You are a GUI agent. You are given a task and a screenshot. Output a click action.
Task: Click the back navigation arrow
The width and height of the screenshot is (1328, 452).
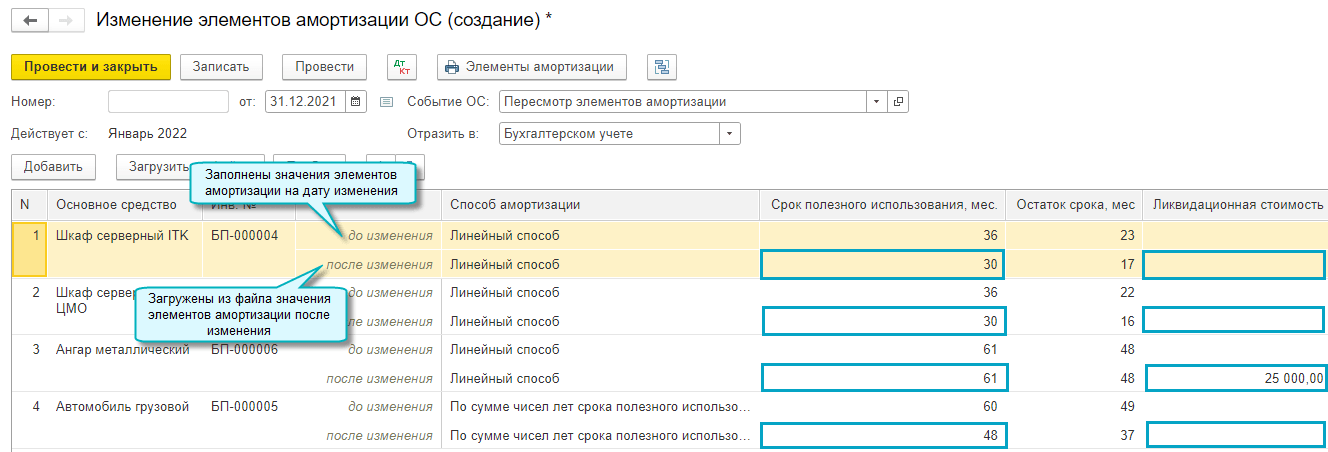pos(29,20)
